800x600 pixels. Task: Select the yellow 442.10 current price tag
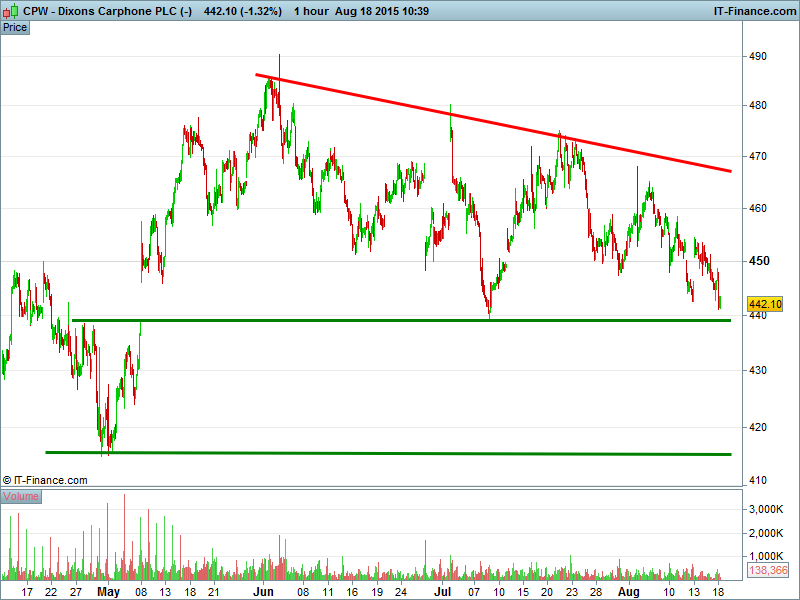(x=765, y=304)
